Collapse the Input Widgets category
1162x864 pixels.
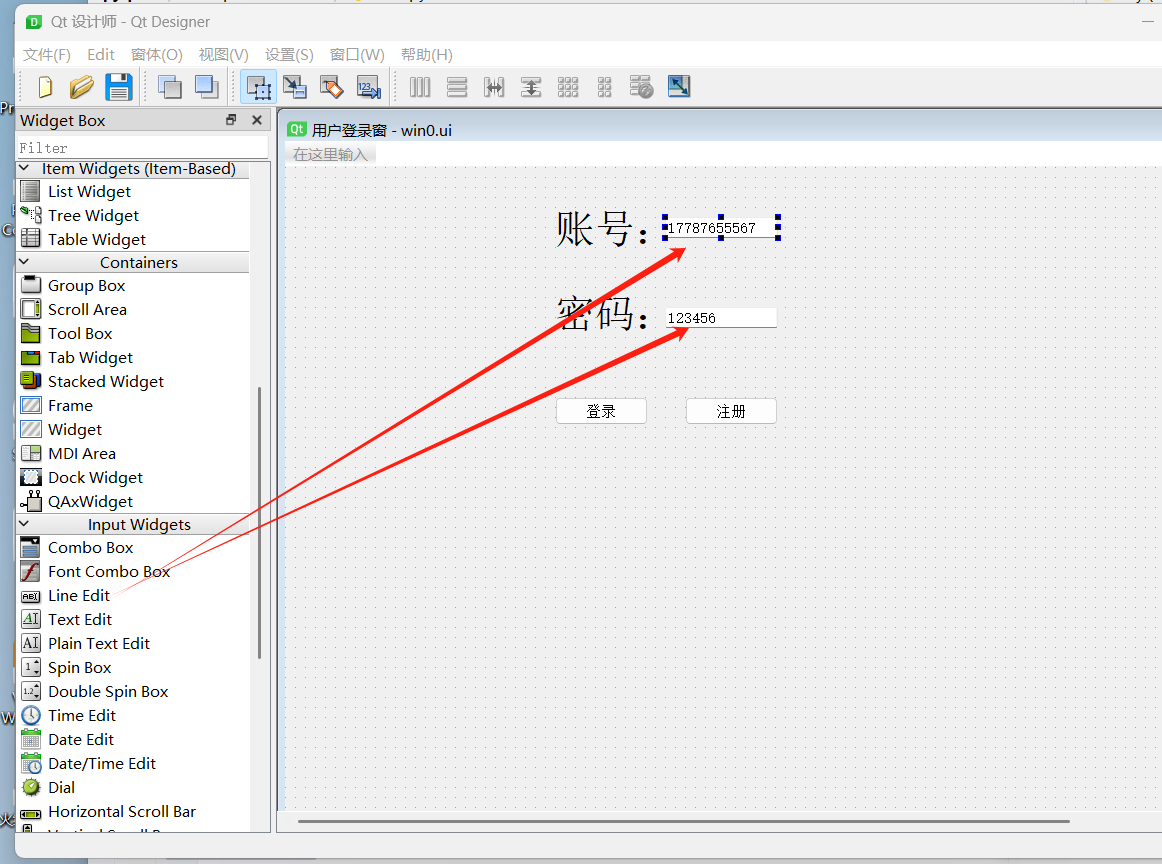click(24, 524)
